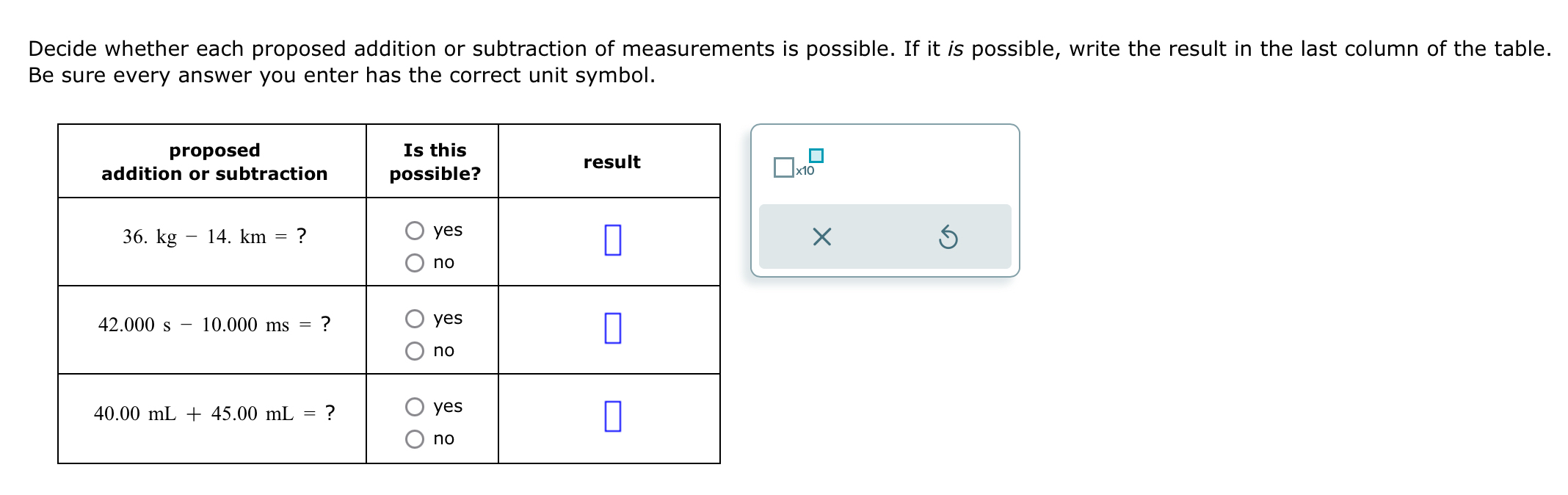Select no for 40.00 mL + 45.00 mL
This screenshot has height=495, width=1568.
pos(414,438)
